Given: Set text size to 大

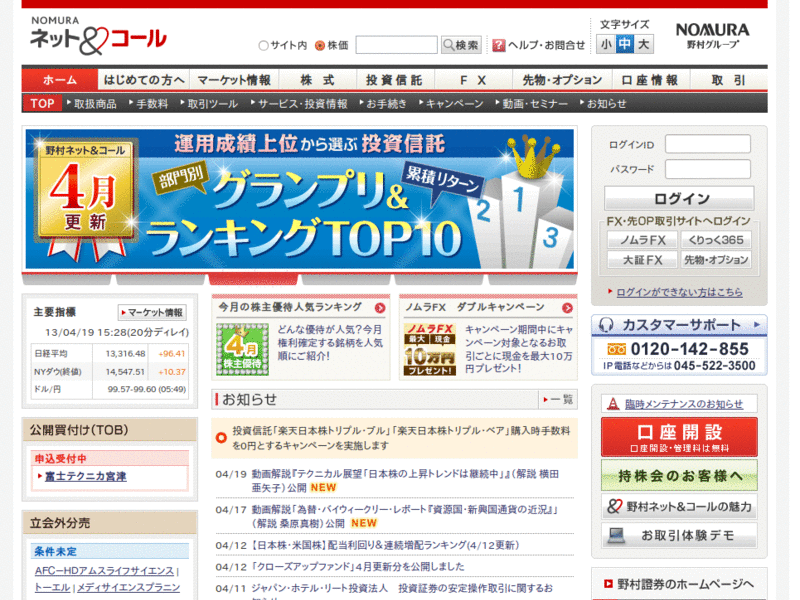Looking at the screenshot, I should (643, 44).
